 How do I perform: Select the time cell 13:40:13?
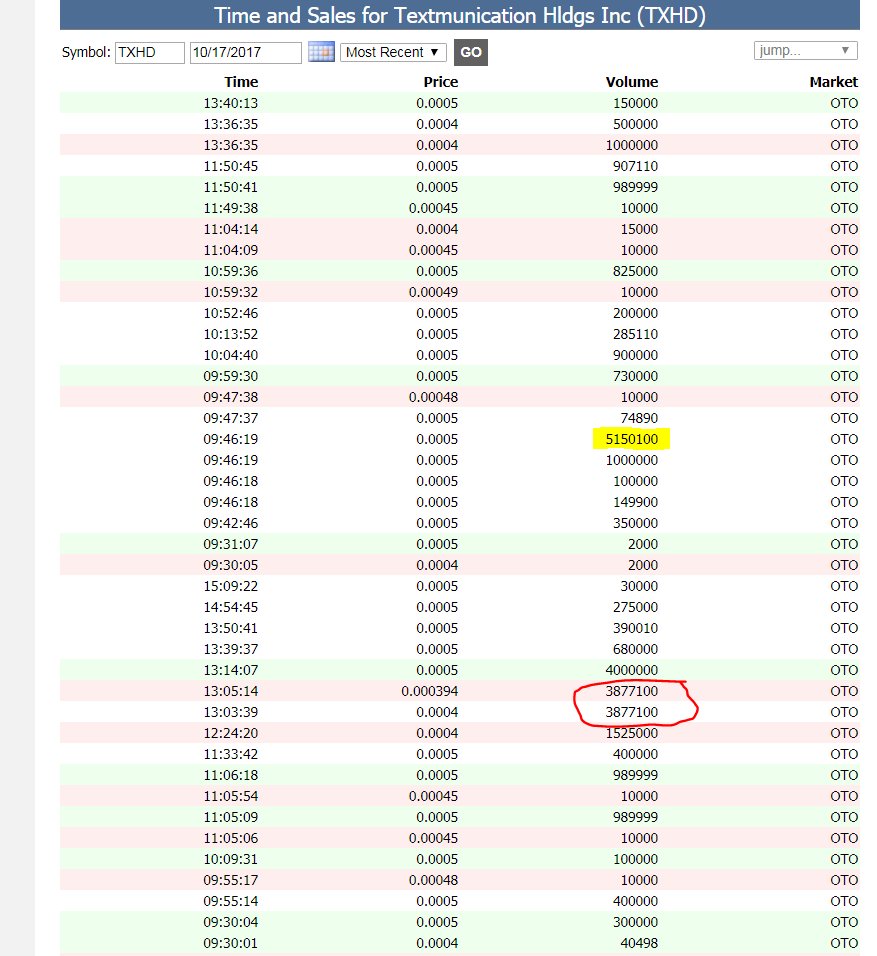[x=231, y=103]
